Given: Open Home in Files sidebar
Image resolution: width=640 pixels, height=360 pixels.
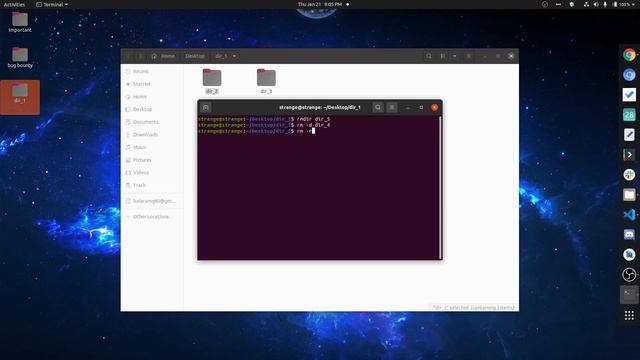Looking at the screenshot, I should pyautogui.click(x=152, y=97).
